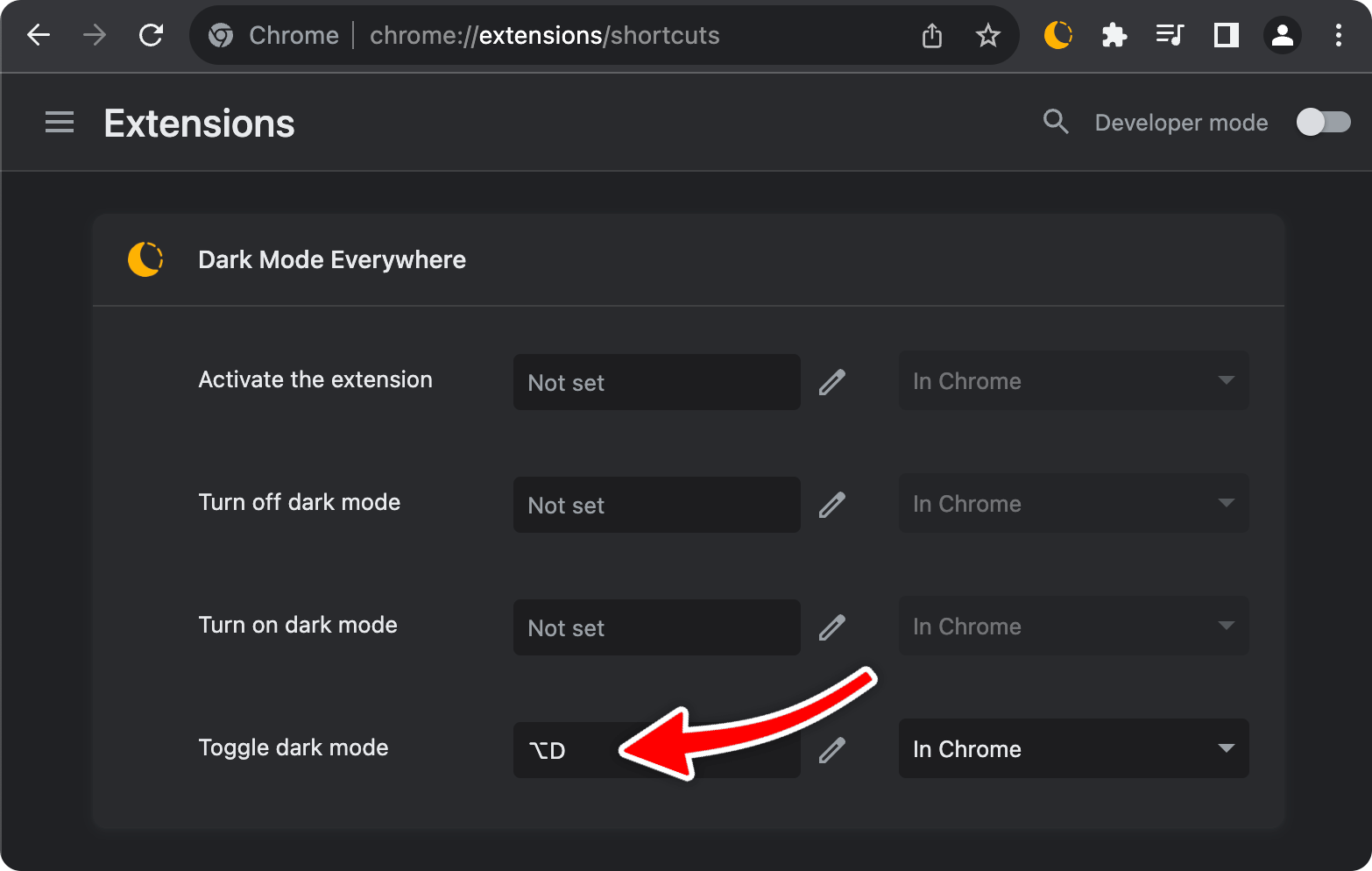Share this page from the address bar

pos(932,35)
